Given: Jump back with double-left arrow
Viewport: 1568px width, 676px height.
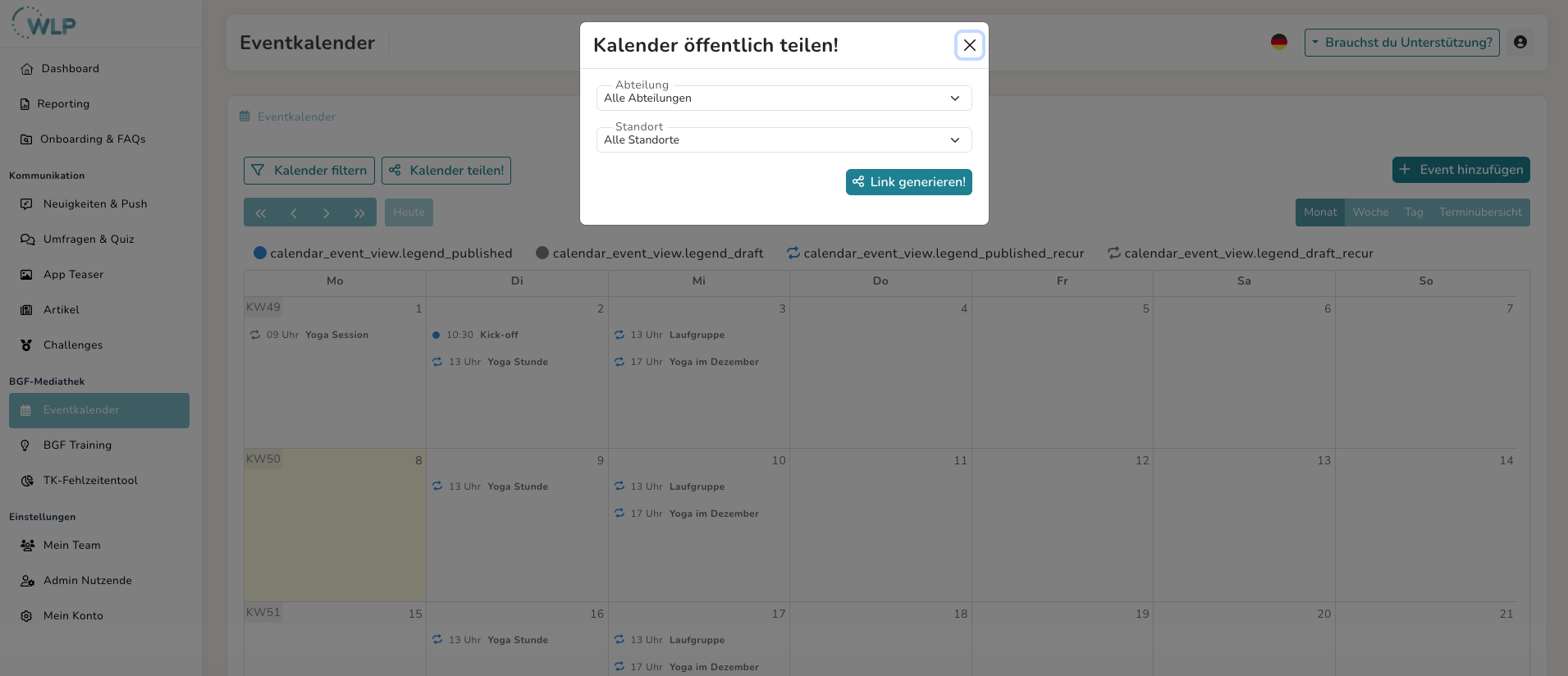Looking at the screenshot, I should click(260, 212).
